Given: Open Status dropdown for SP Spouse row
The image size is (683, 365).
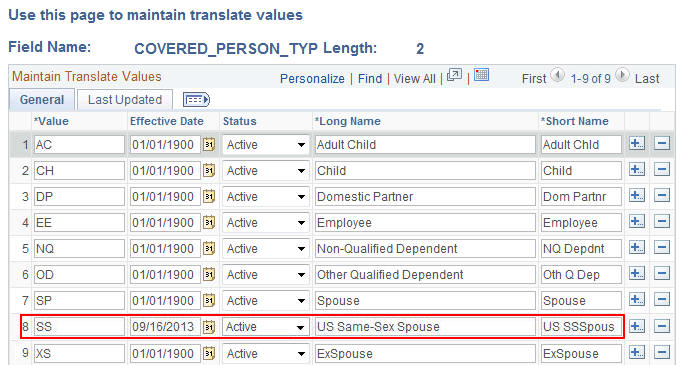Looking at the screenshot, I should [266, 301].
